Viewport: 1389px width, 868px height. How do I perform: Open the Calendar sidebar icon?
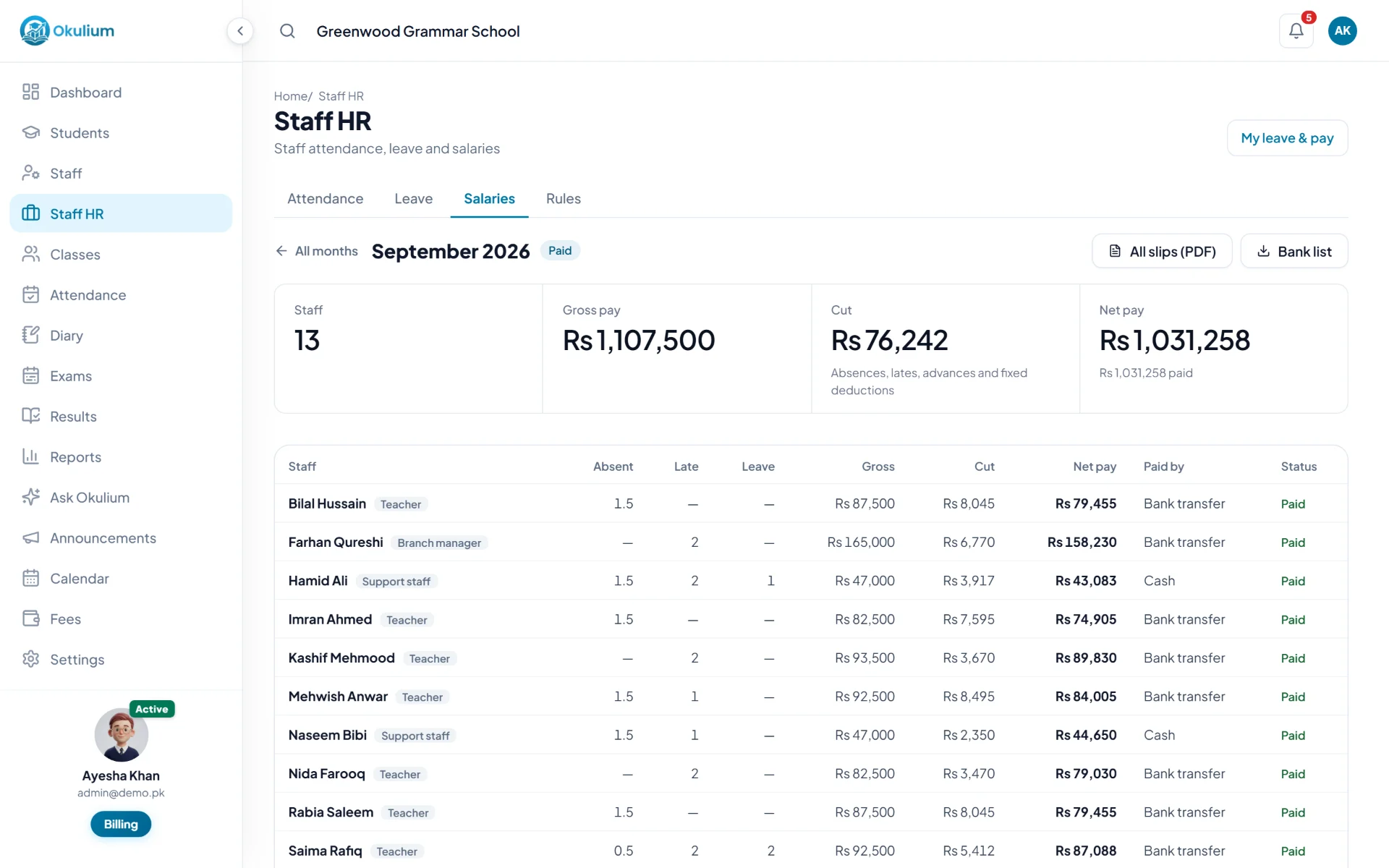tap(30, 578)
